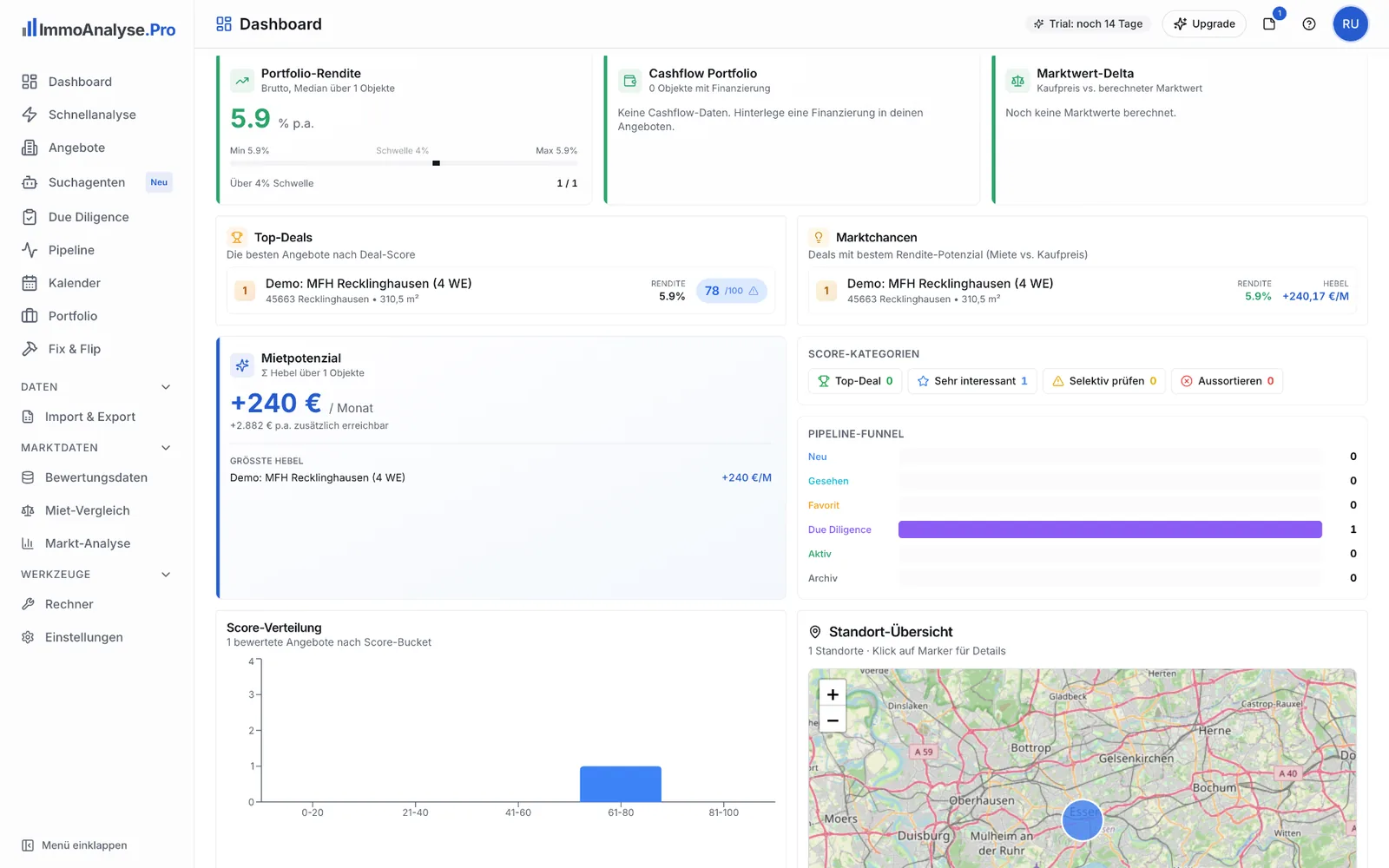Select Neu stage in pipeline funnel

818,457
